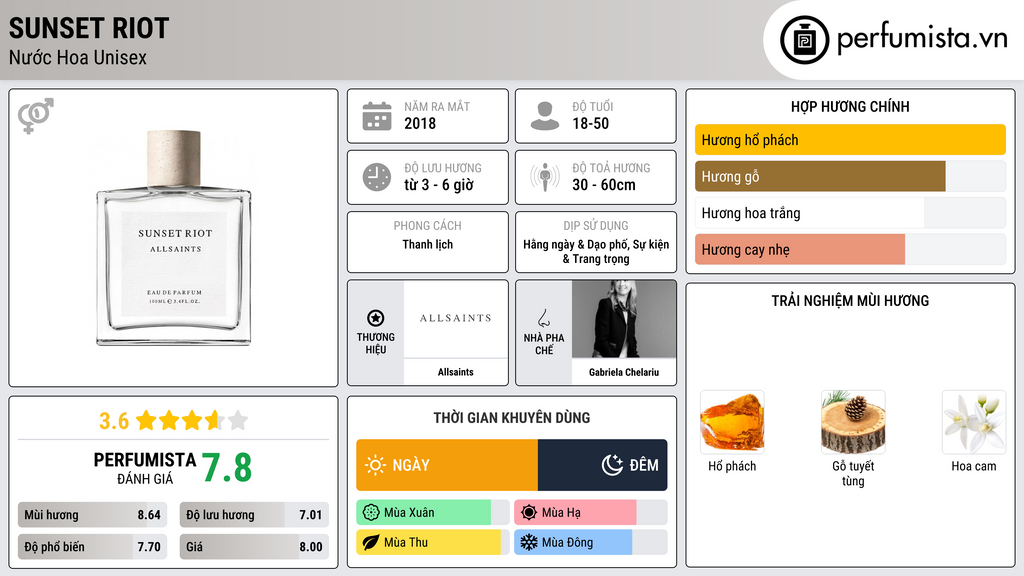Click the Thanh lịch style value
Screen dimensions: 1024x576
tap(427, 244)
